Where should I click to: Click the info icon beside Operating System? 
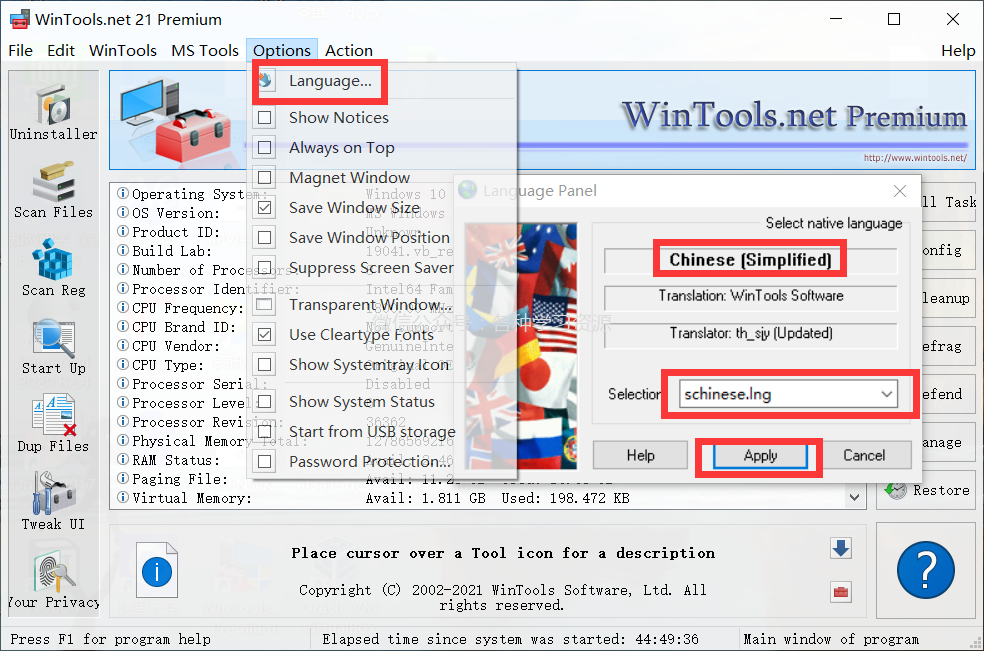point(123,193)
